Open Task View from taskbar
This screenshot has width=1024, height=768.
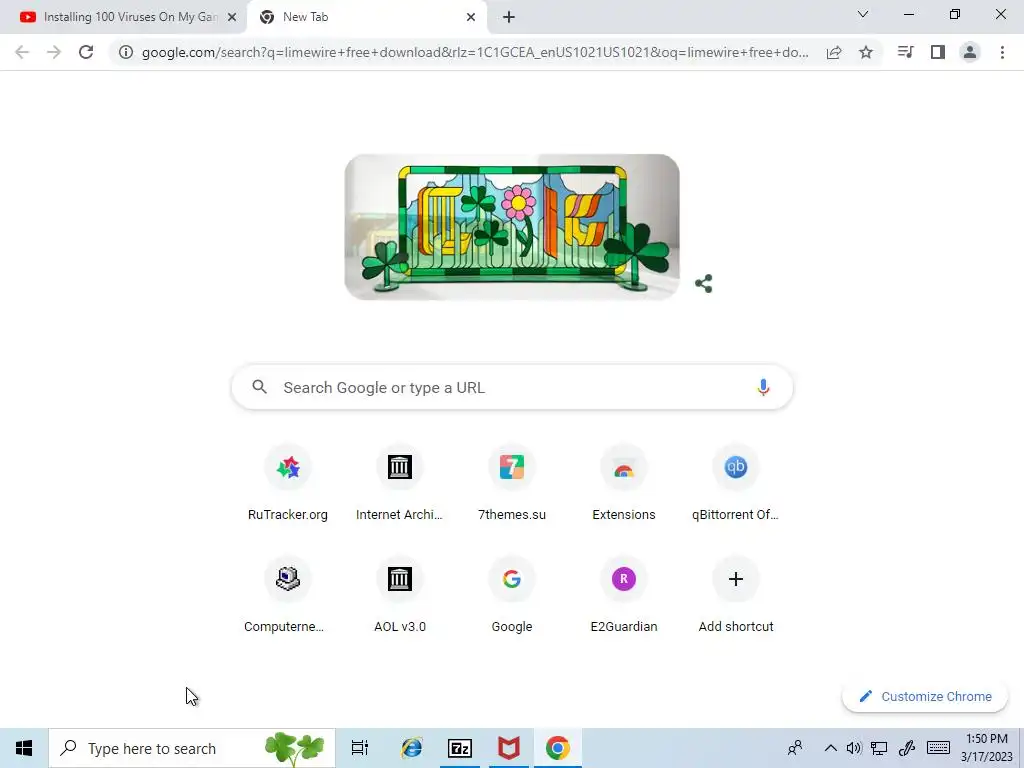[x=360, y=748]
